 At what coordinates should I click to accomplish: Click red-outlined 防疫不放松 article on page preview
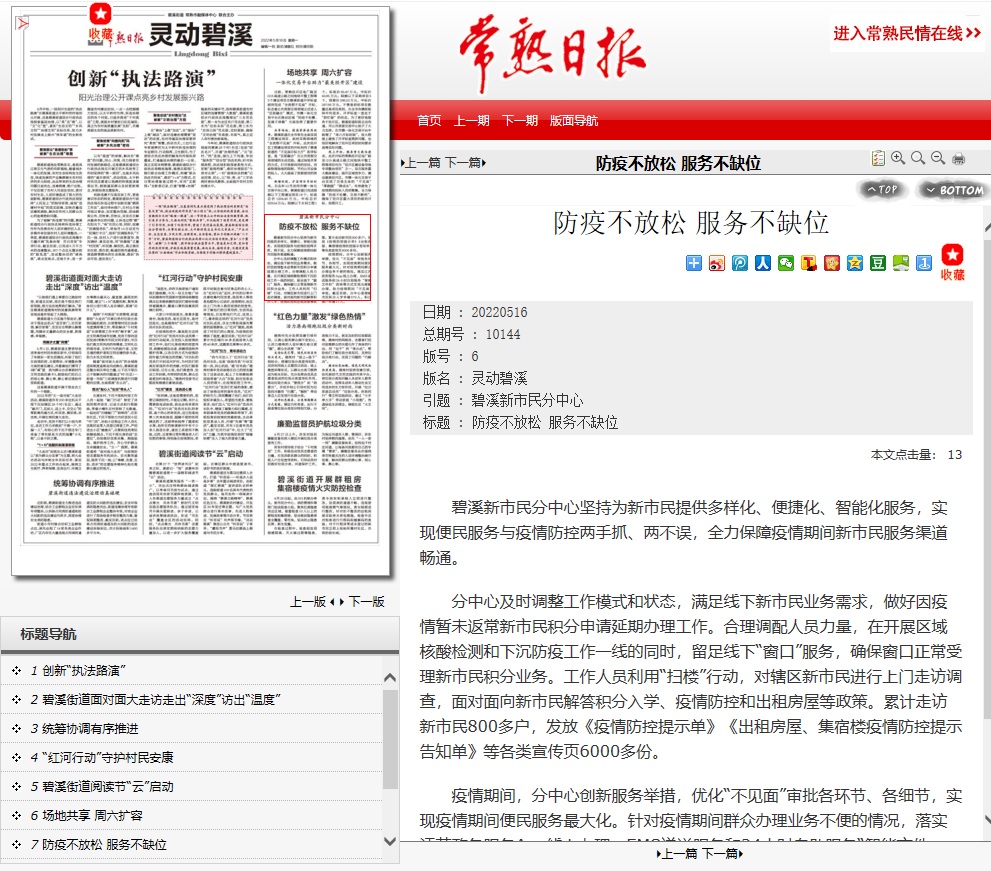pyautogui.click(x=317, y=257)
